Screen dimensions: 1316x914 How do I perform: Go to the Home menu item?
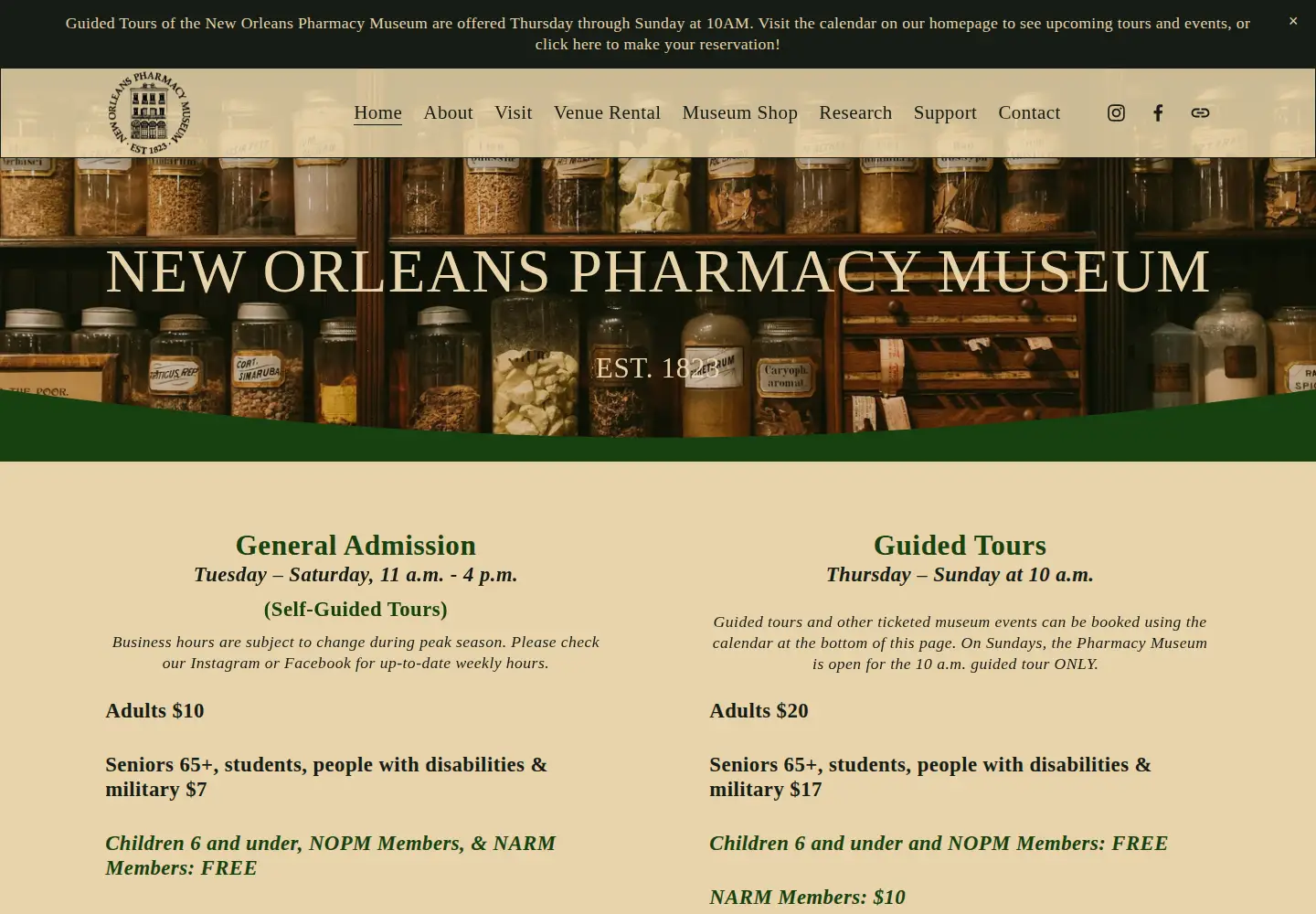377,112
